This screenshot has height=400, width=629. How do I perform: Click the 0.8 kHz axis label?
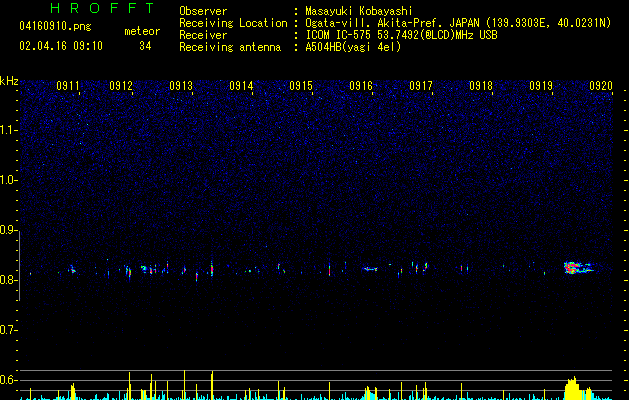8,280
